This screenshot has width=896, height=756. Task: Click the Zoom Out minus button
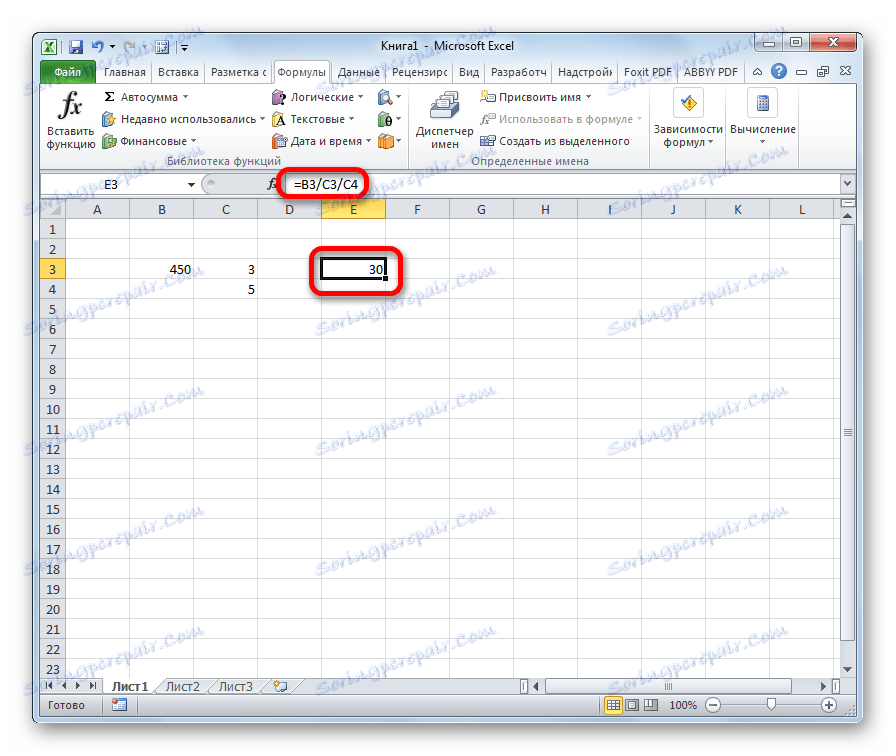click(713, 705)
